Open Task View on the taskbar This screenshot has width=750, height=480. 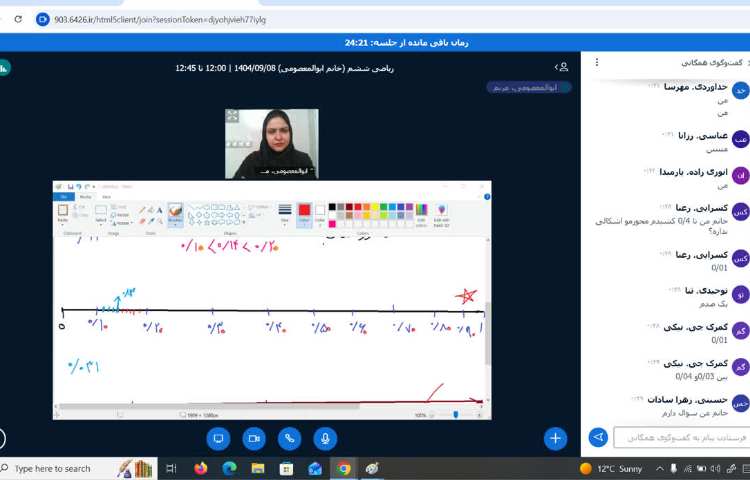pyautogui.click(x=171, y=469)
